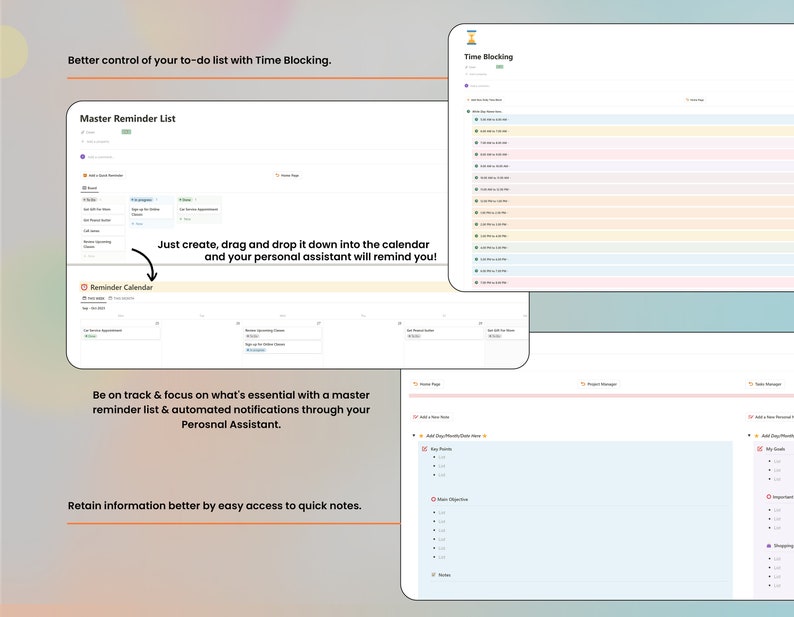
Task: Open the Call James board card
Action: click(x=103, y=231)
